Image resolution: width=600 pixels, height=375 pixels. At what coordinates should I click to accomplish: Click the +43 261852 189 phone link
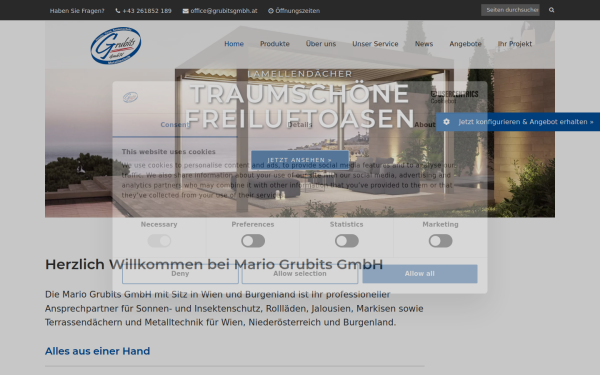pos(147,11)
